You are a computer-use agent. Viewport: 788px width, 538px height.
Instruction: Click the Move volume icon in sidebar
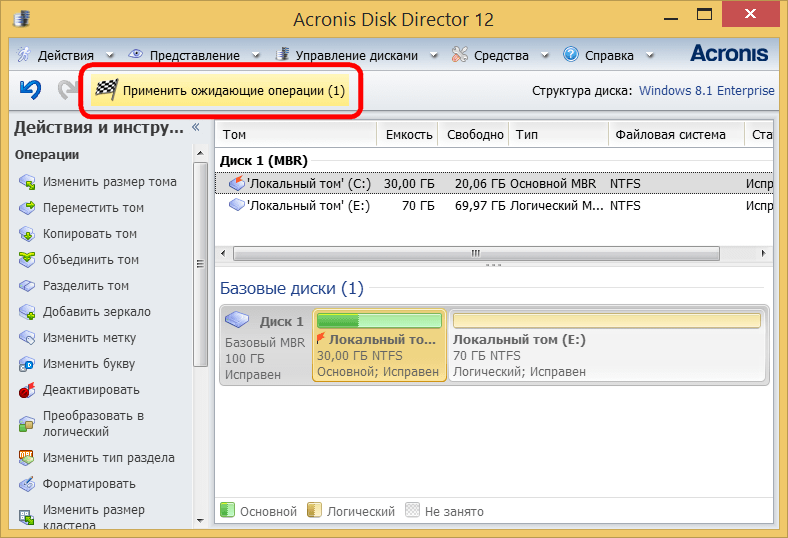pyautogui.click(x=27, y=208)
